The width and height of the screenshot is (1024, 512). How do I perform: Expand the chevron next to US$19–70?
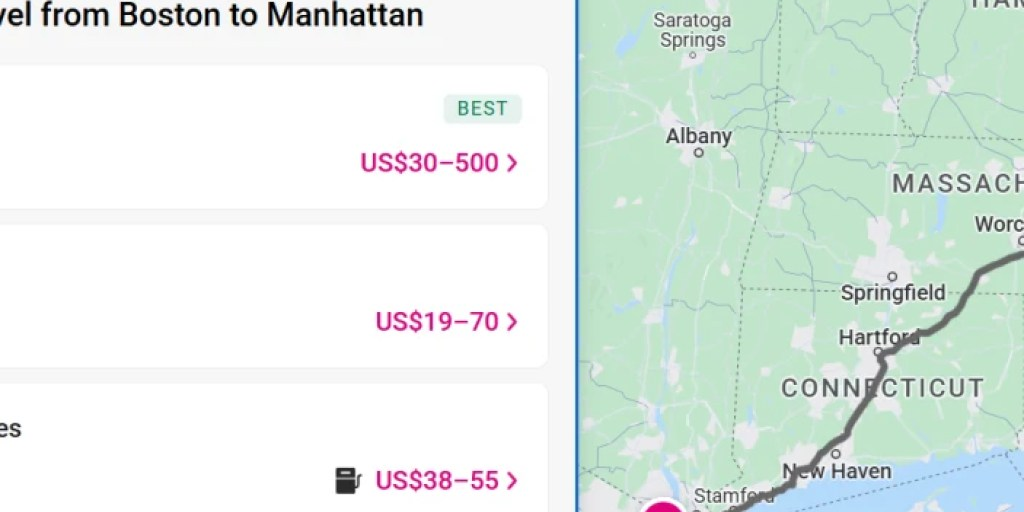(512, 322)
